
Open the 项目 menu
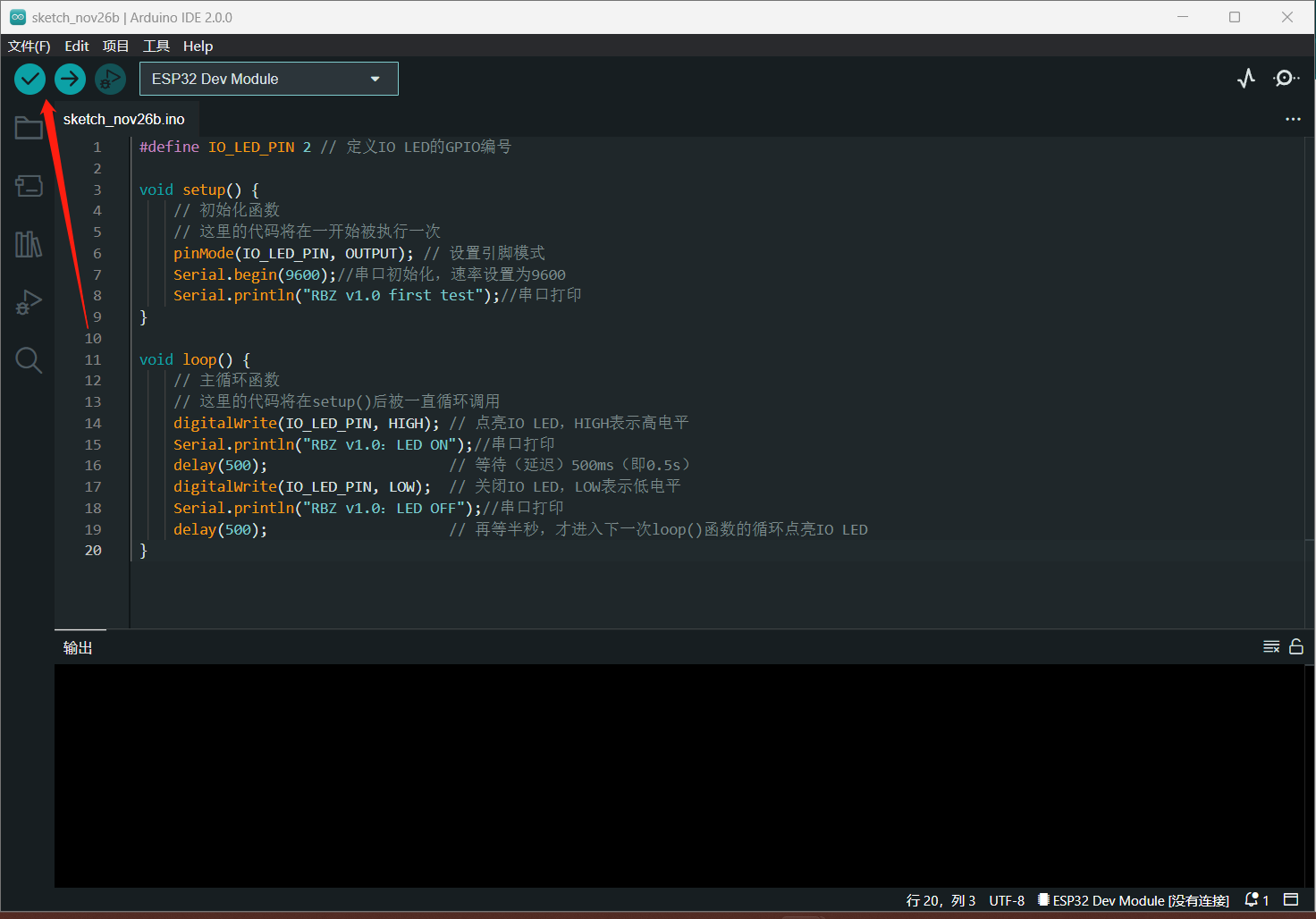click(x=115, y=46)
